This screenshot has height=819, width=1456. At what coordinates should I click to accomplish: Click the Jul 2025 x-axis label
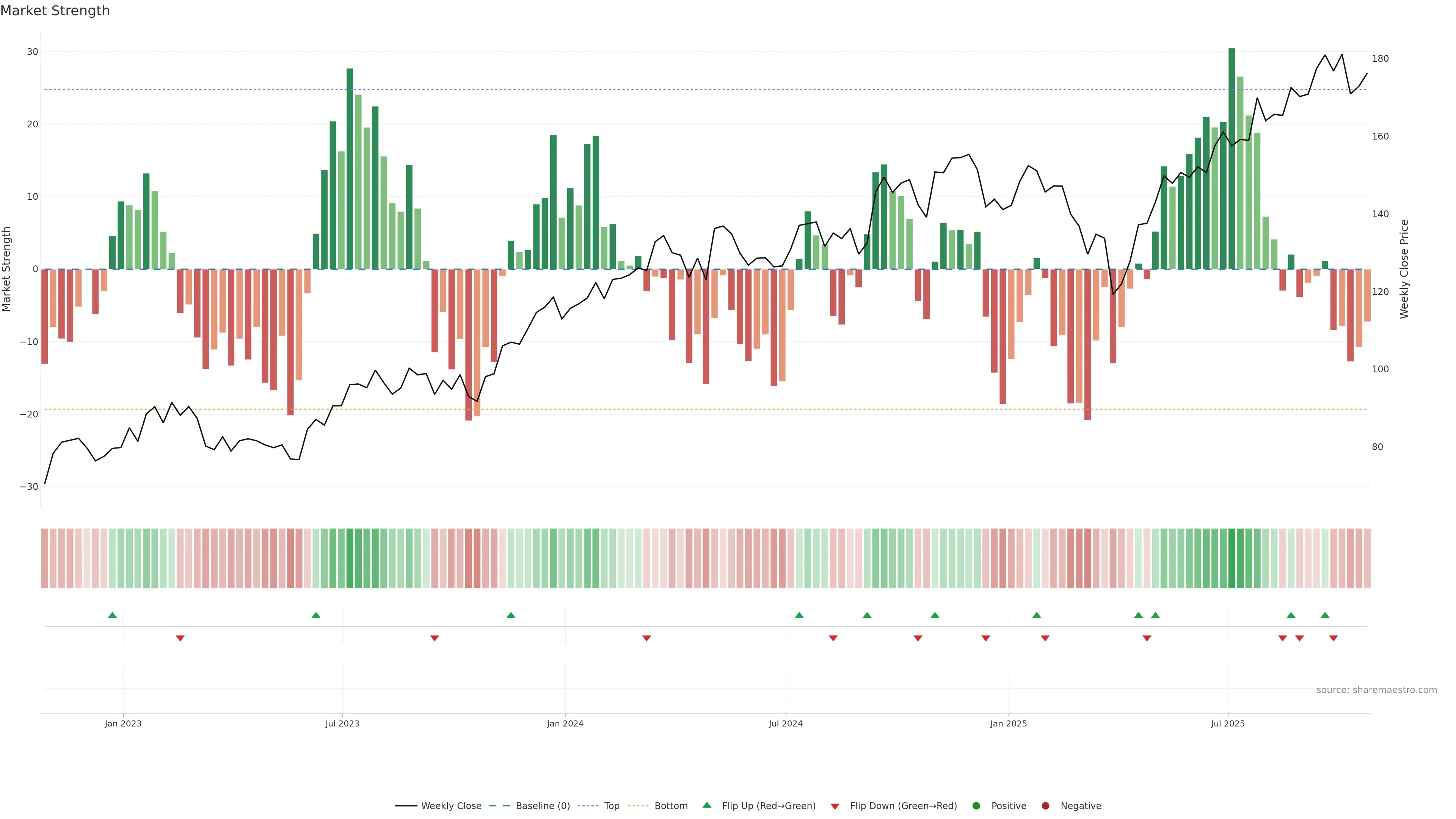pos(1228,723)
